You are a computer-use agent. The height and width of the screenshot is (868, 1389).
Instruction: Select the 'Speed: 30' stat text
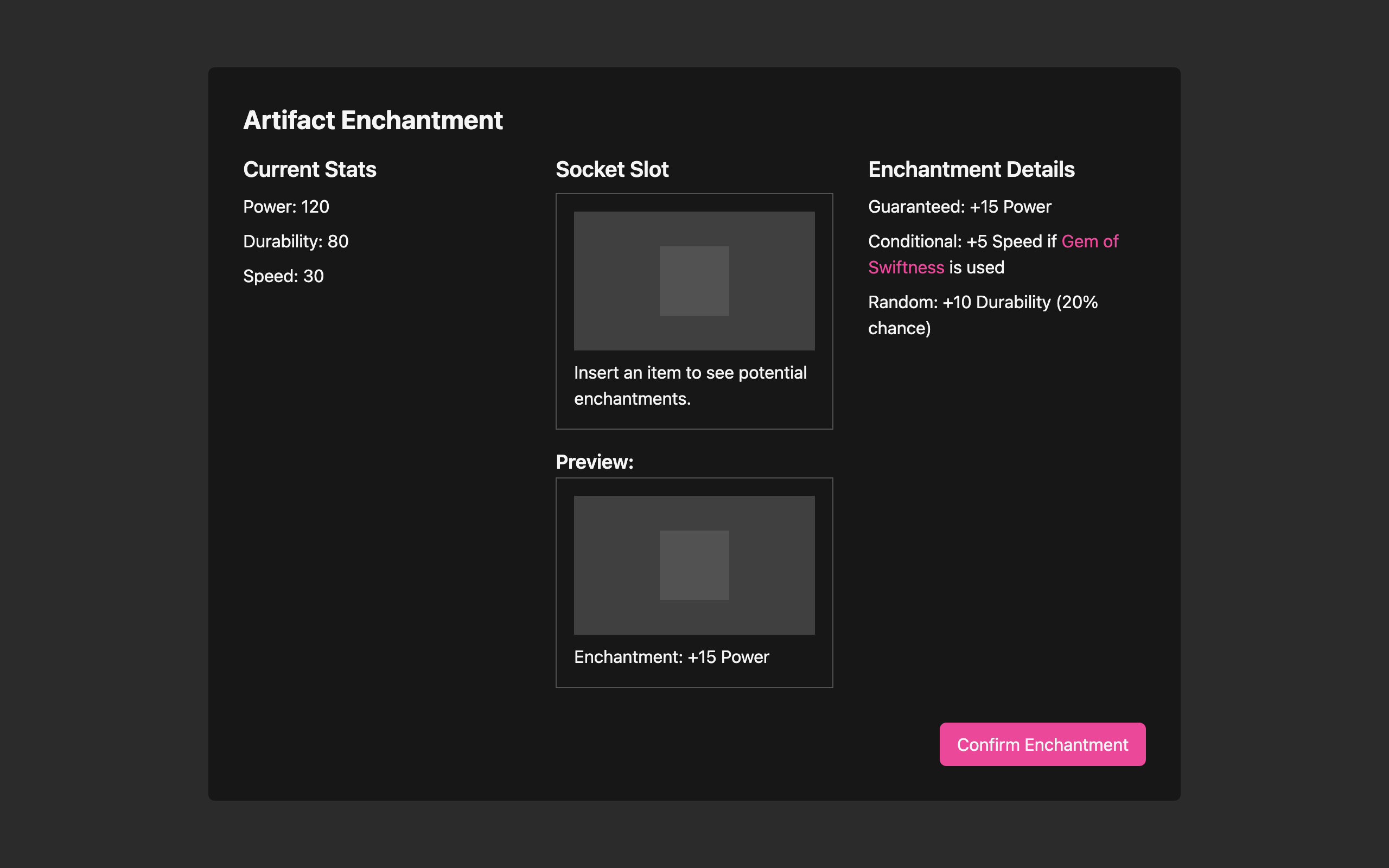coord(284,276)
